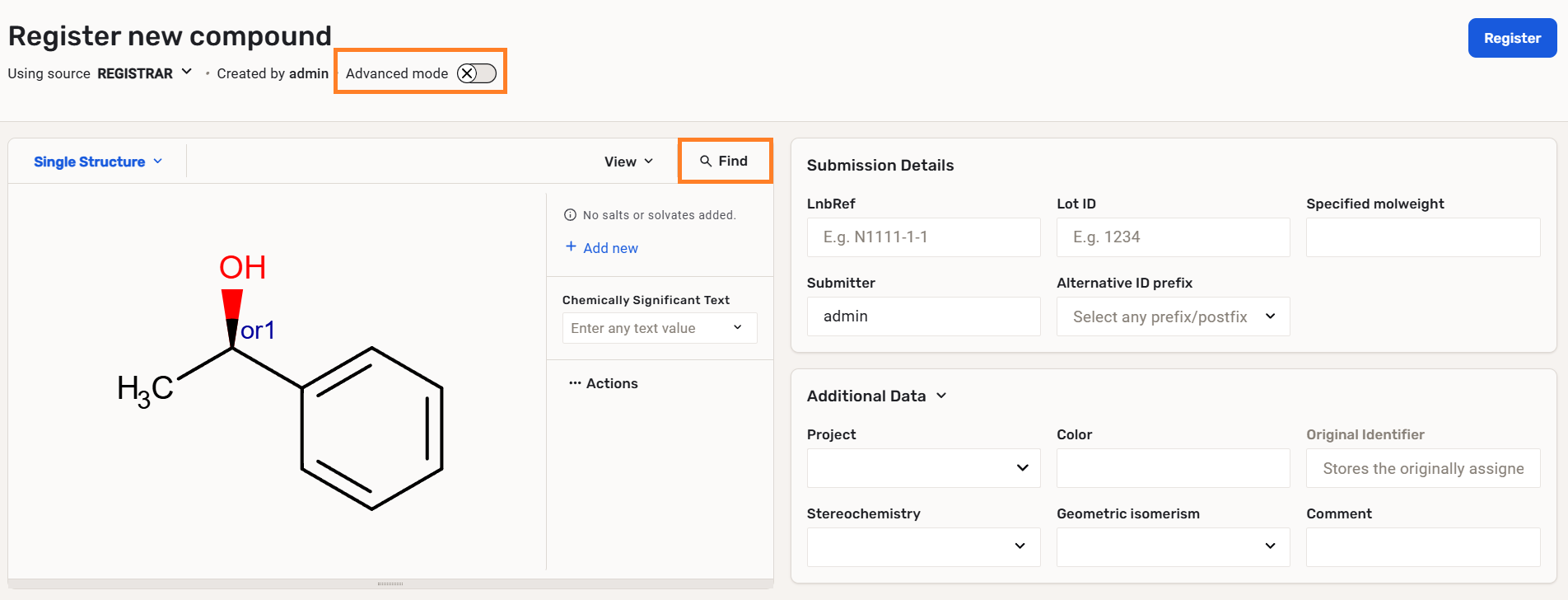This screenshot has height=600, width=1568.
Task: Collapse the Additional Data section
Action: coord(941,396)
